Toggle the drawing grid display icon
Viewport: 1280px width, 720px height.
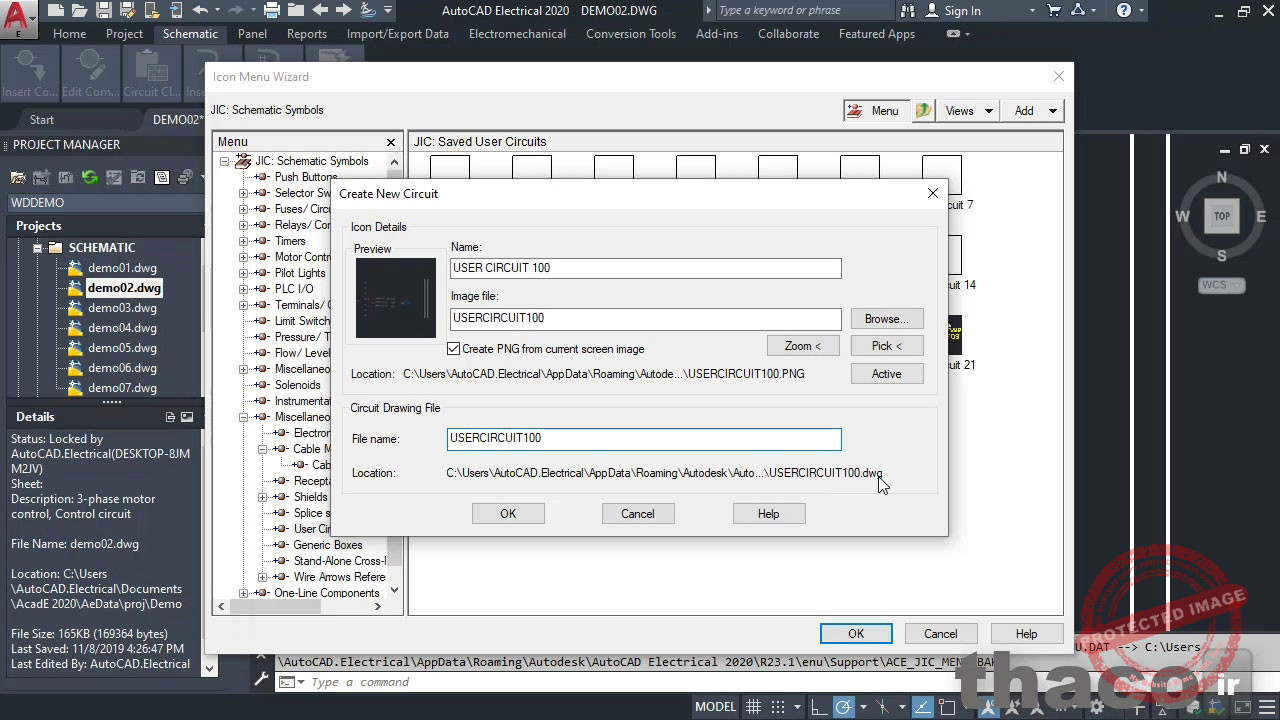point(753,707)
